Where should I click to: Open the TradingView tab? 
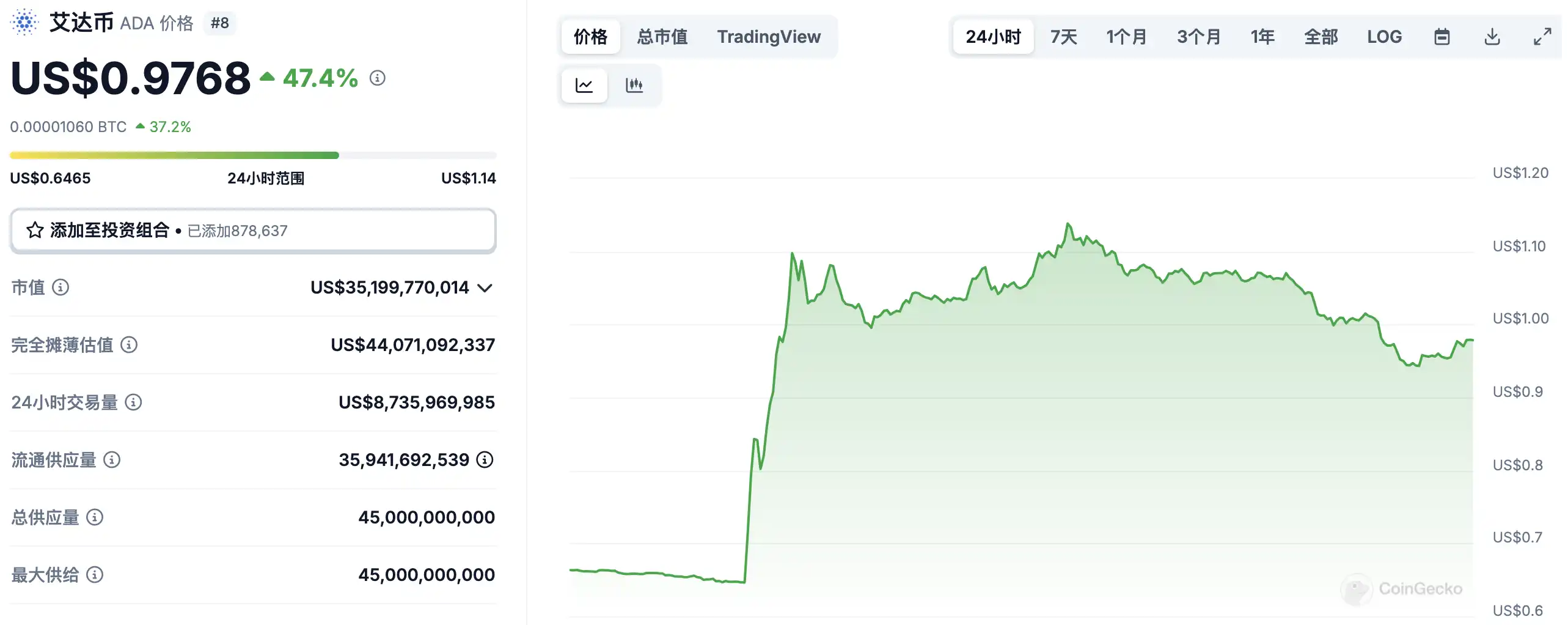(769, 37)
